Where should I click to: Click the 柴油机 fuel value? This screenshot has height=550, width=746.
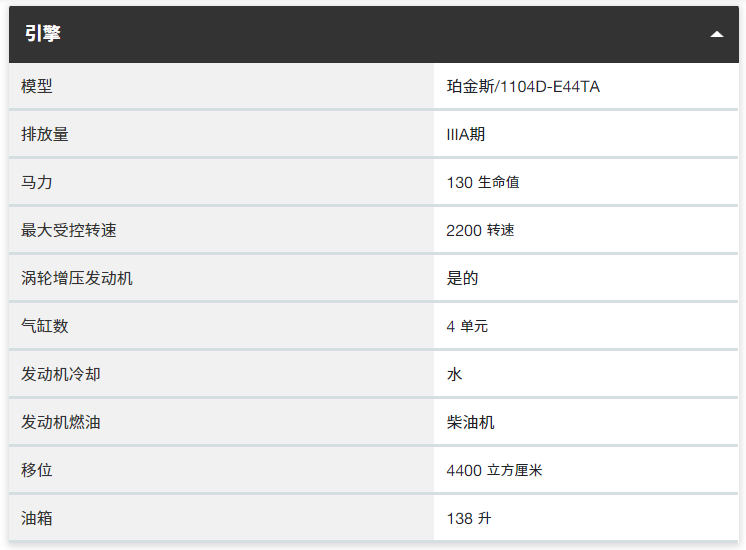(470, 423)
